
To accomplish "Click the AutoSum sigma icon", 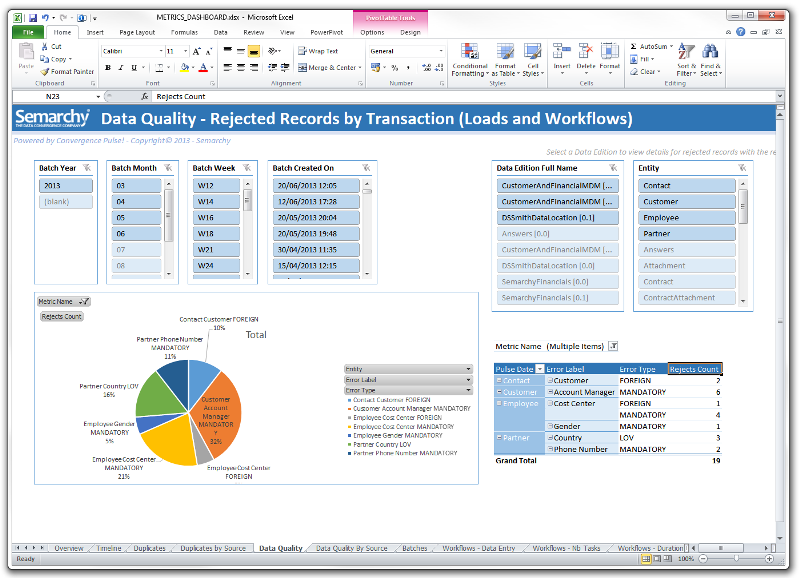I will pos(633,46).
